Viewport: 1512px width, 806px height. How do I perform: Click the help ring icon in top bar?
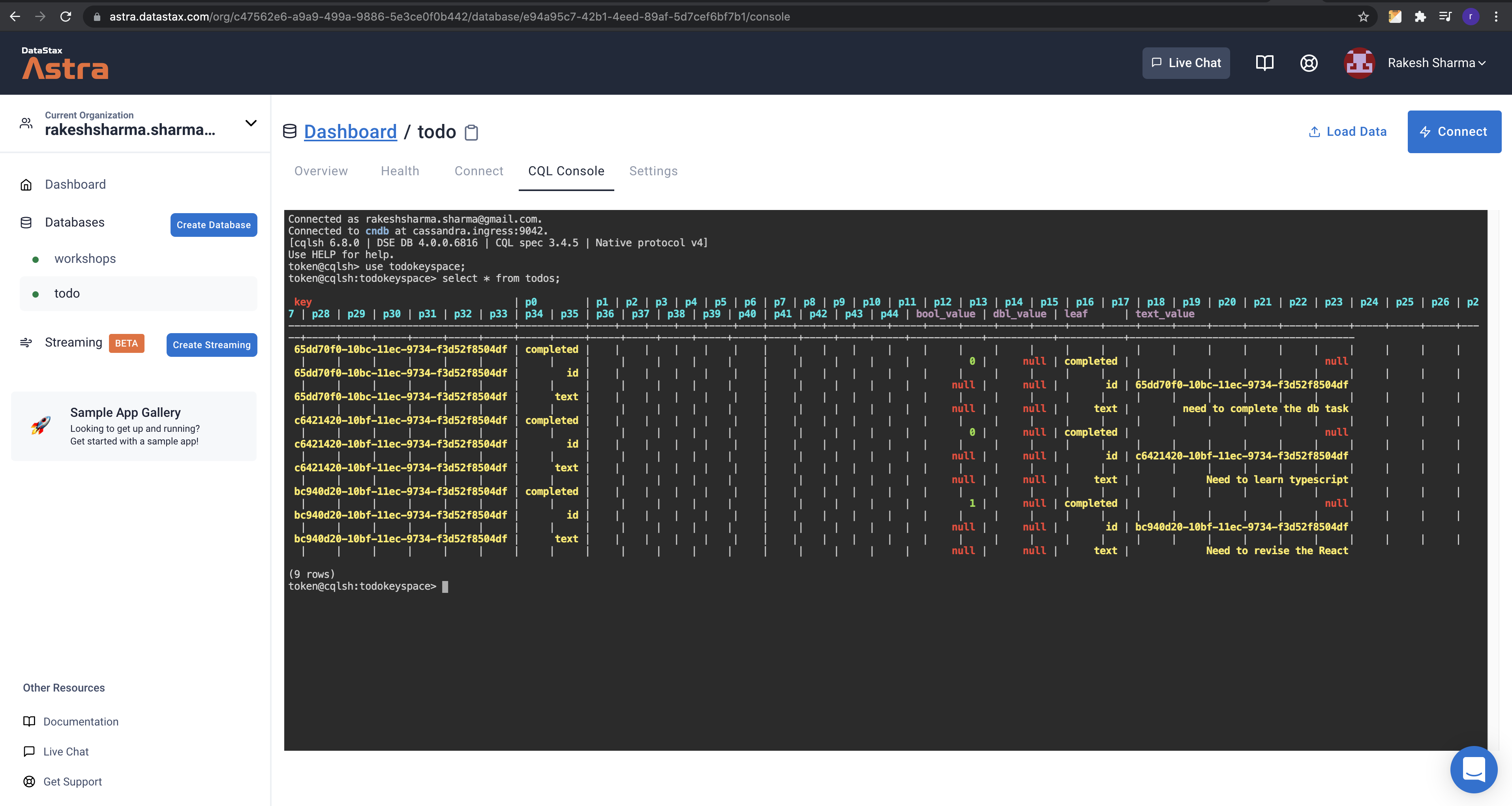(1308, 63)
